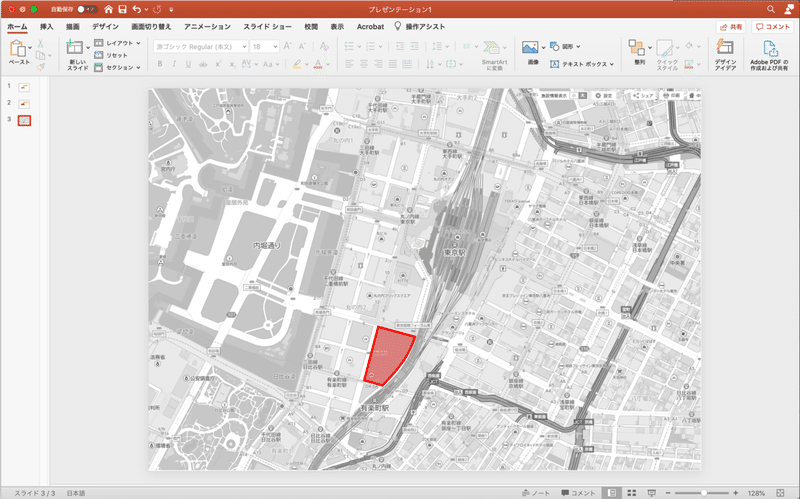Open Customize Quick Access Toolbar arrow

[171, 9]
